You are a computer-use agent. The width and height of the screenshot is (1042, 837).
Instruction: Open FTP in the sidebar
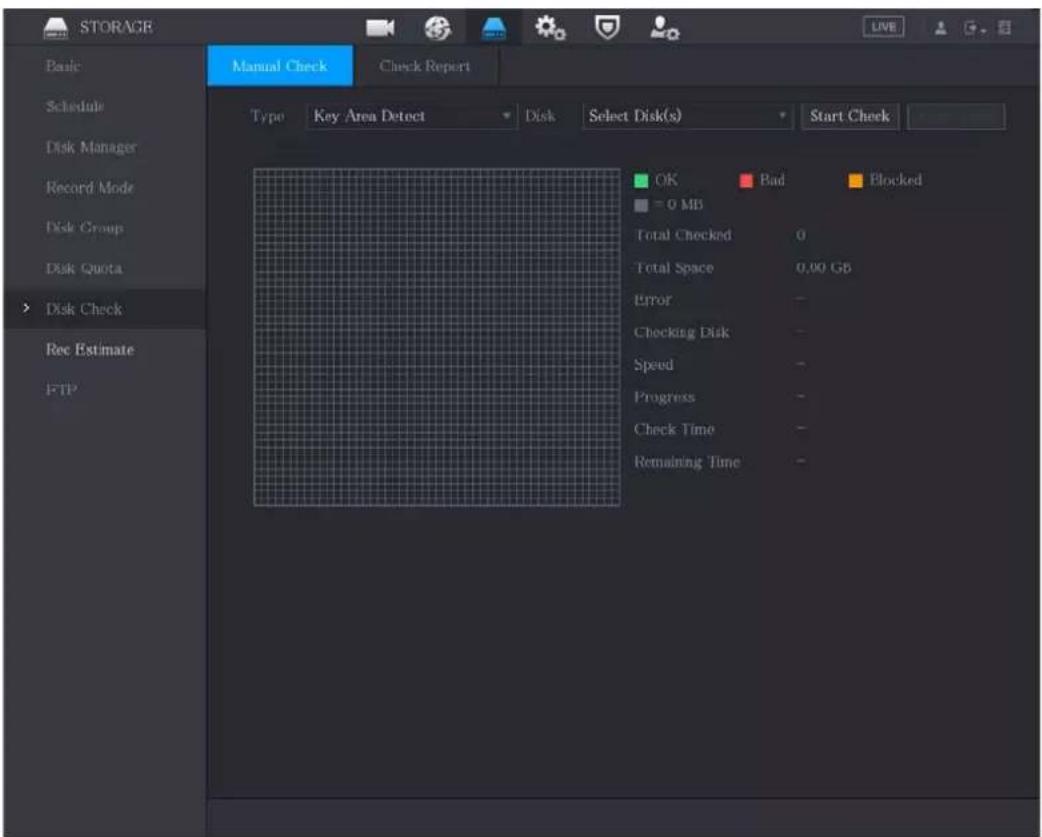(61, 390)
